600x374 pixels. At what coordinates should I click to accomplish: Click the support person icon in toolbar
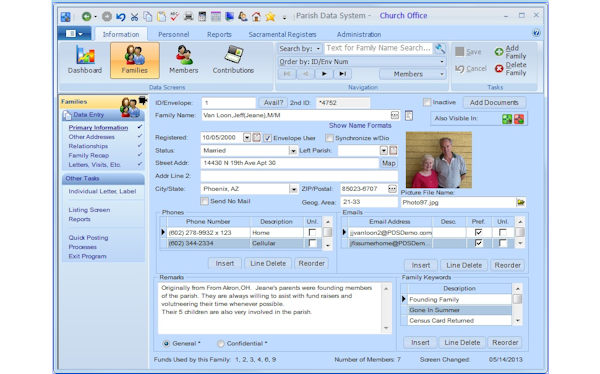243,16
